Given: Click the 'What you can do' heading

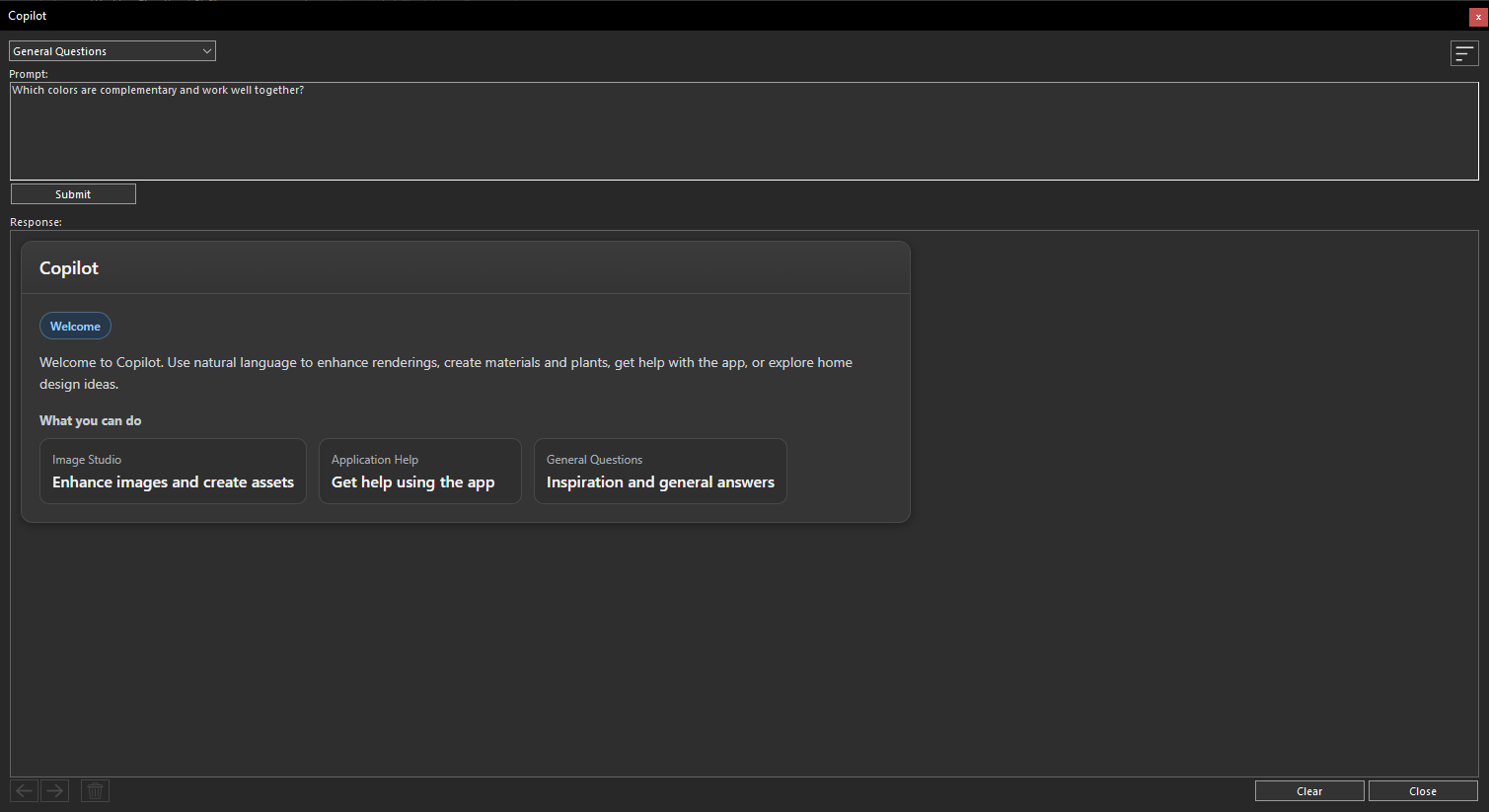Looking at the screenshot, I should (91, 420).
